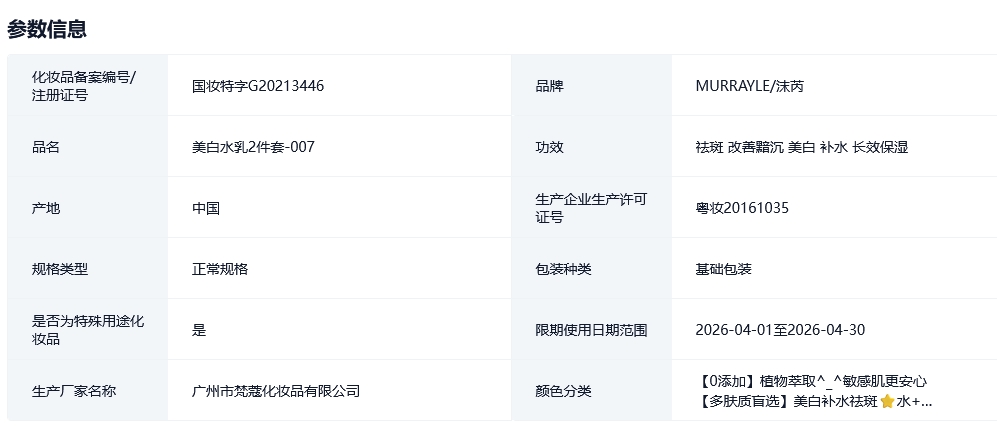Image resolution: width=997 pixels, height=433 pixels.
Task: Expand the truncated 颜色分类 value text
Action: (814, 401)
